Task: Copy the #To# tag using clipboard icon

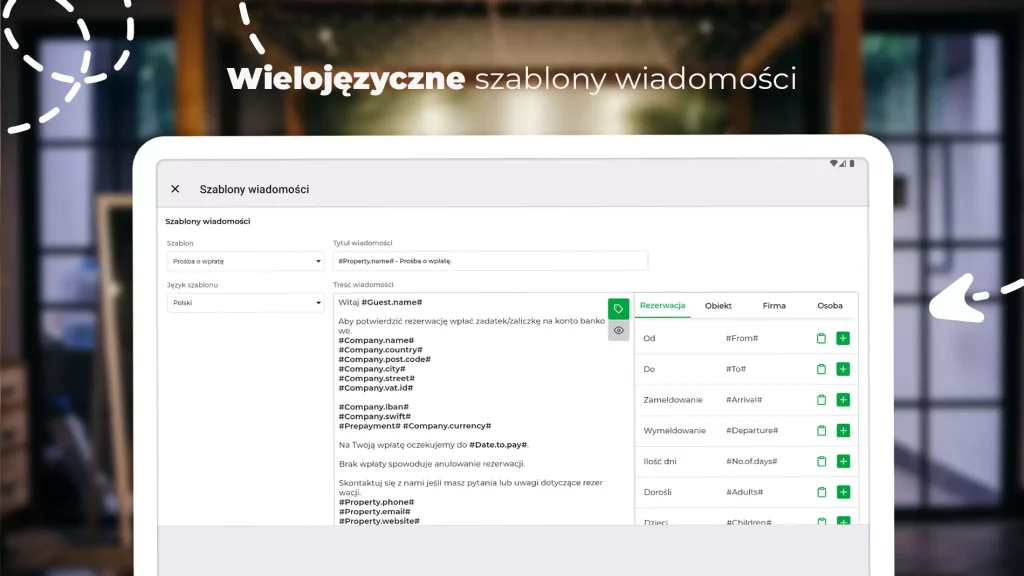Action: [821, 369]
